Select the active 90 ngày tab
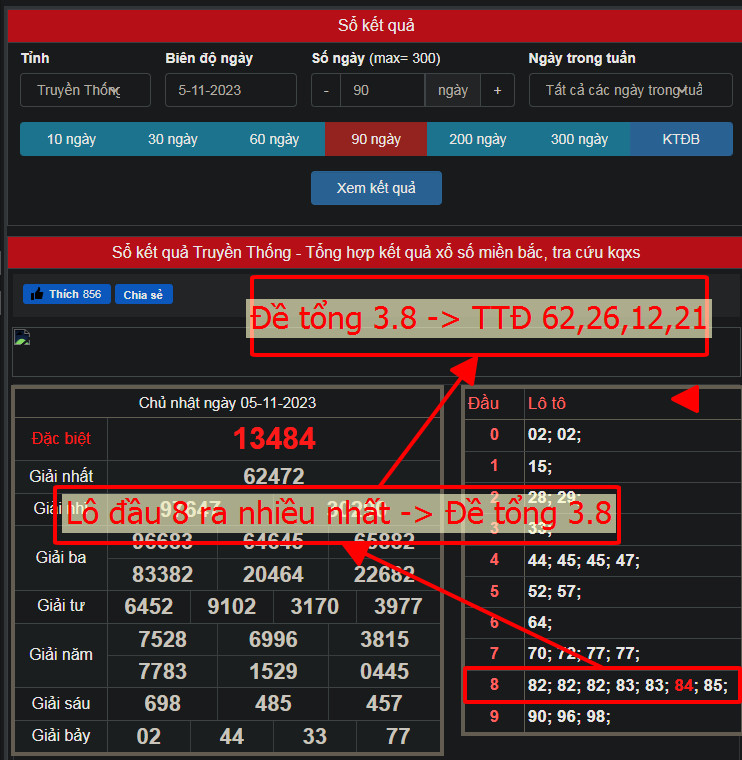This screenshot has height=760, width=742. click(376, 139)
